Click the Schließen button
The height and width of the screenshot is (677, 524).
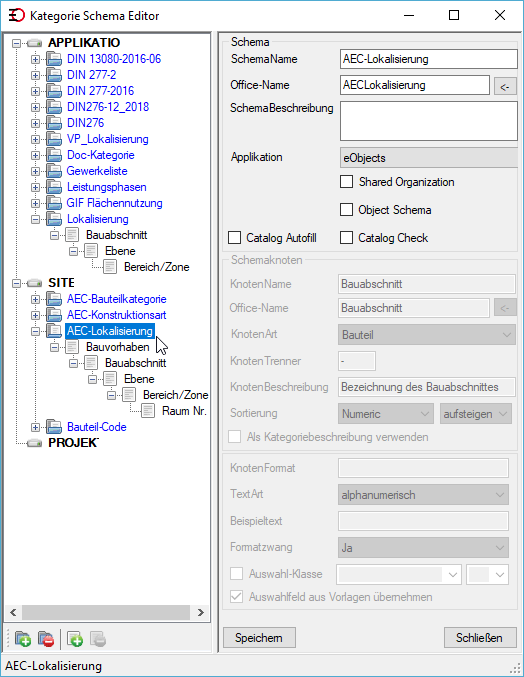[480, 638]
